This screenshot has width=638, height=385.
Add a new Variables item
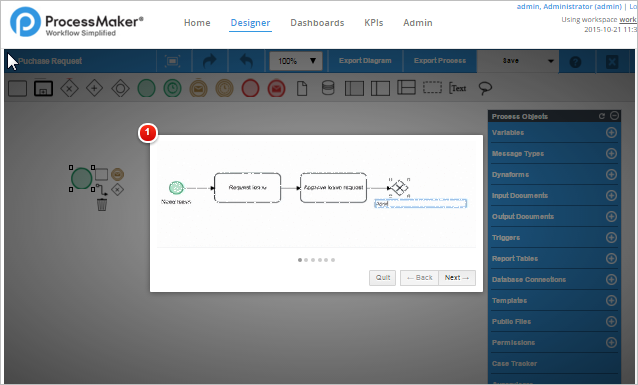pyautogui.click(x=611, y=133)
